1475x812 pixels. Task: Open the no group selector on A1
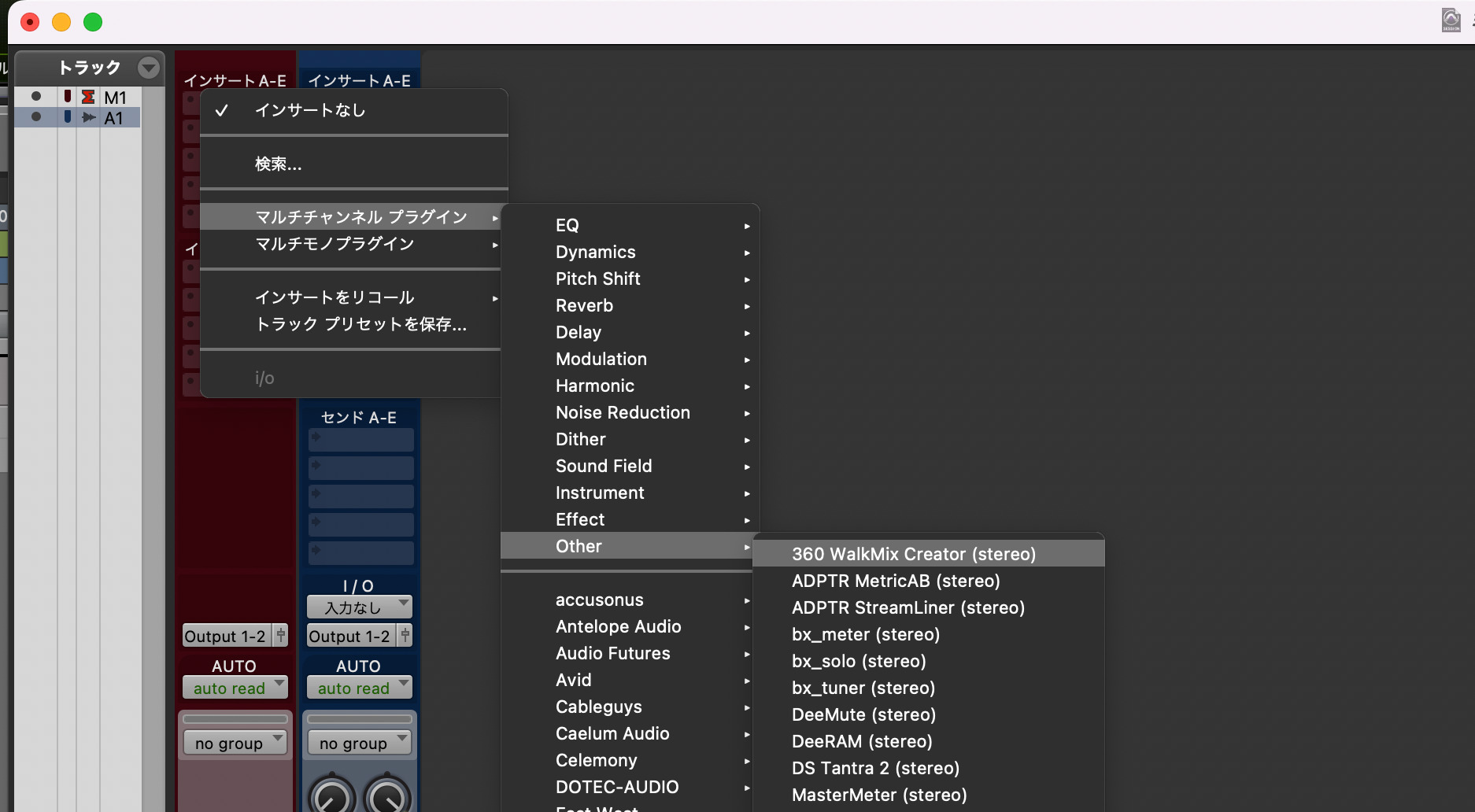359,743
